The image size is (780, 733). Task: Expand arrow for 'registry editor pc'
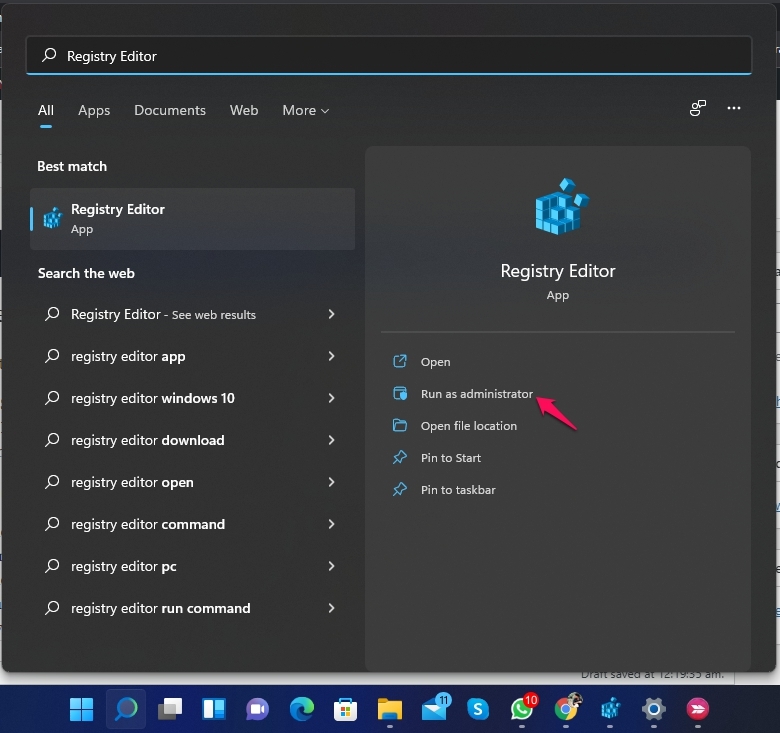pyautogui.click(x=331, y=566)
